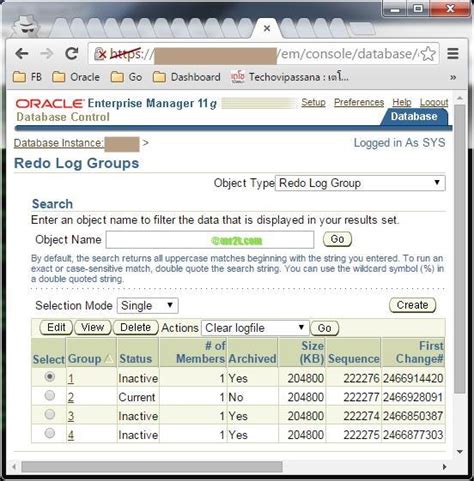Click the vertical scrollbar thumb
474x481 pixels.
[x=460, y=248]
